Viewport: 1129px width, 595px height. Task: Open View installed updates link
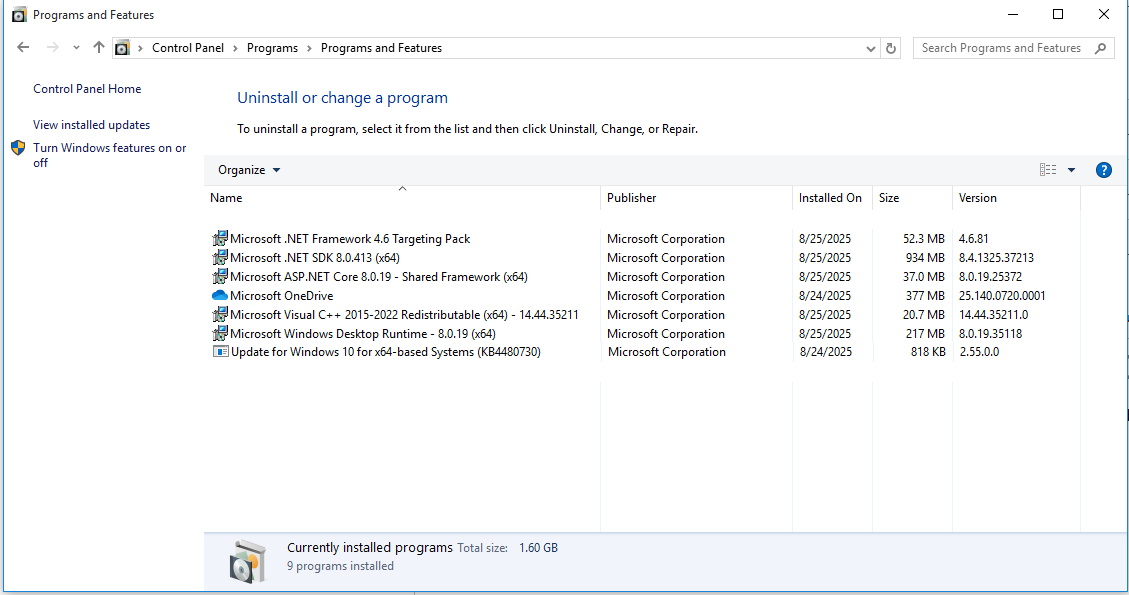[x=91, y=125]
